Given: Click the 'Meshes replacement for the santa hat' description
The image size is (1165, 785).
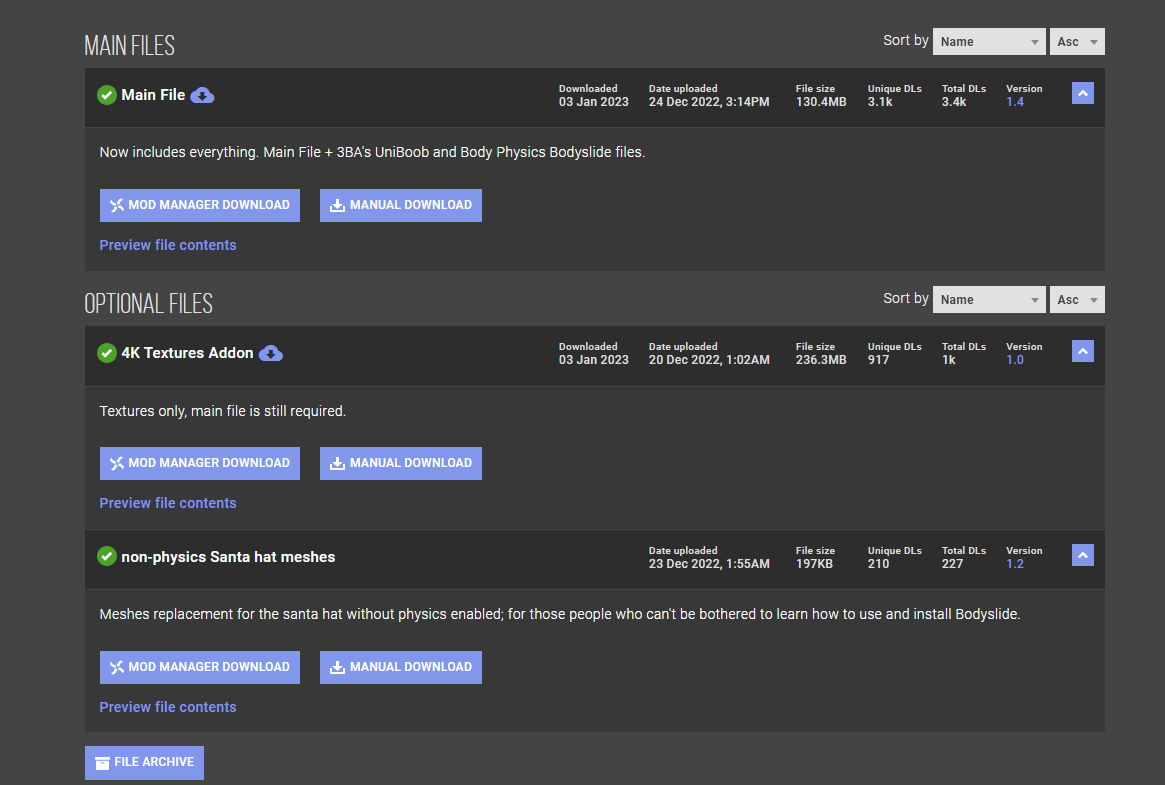Looking at the screenshot, I should coord(560,614).
